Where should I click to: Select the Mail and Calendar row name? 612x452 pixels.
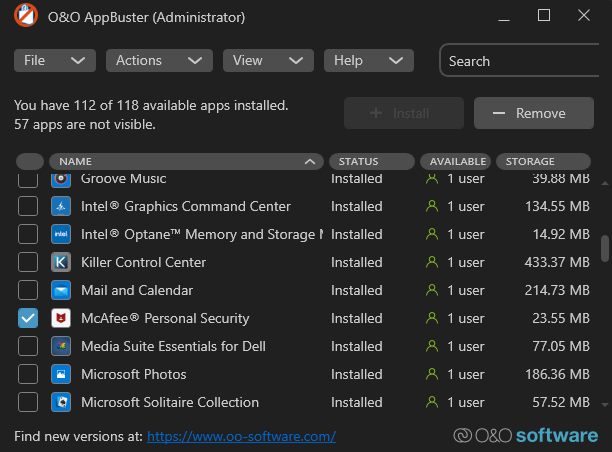pyautogui.click(x=137, y=290)
